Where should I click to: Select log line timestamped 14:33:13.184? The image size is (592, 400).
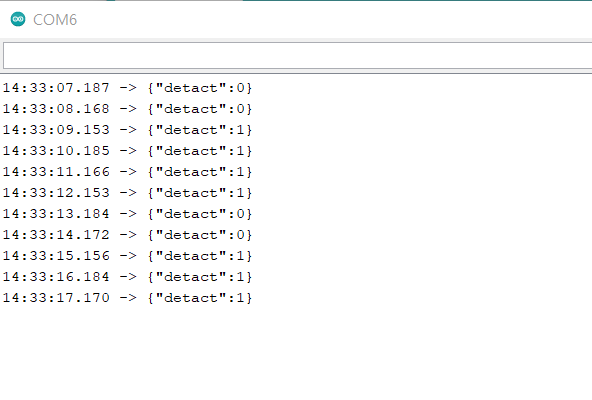[x=127, y=214]
